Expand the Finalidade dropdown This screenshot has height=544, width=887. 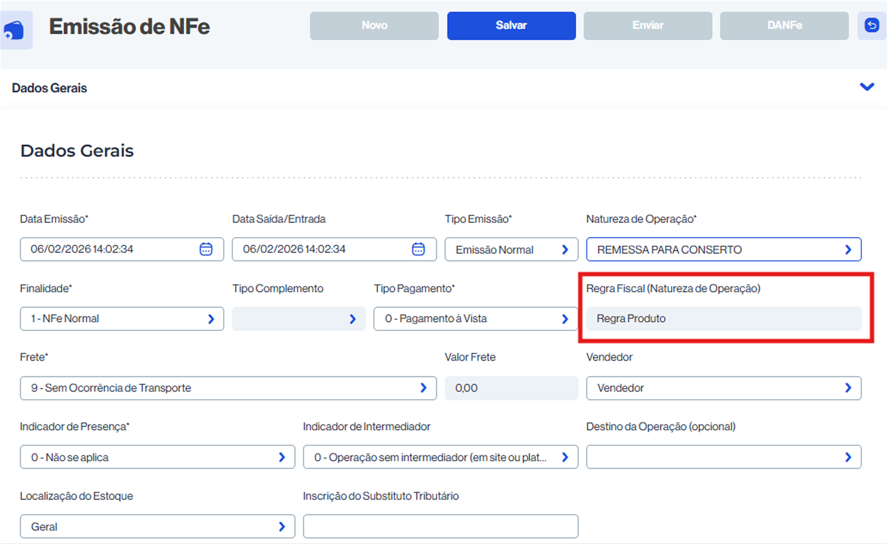tap(211, 319)
